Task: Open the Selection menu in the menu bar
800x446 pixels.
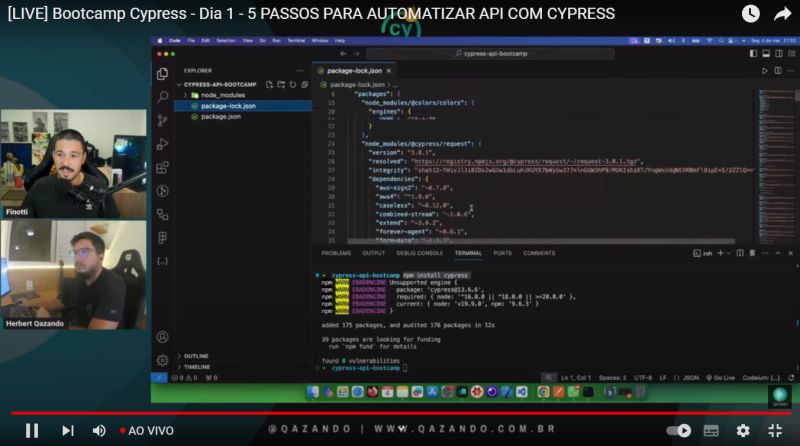Action: pyautogui.click(x=226, y=41)
